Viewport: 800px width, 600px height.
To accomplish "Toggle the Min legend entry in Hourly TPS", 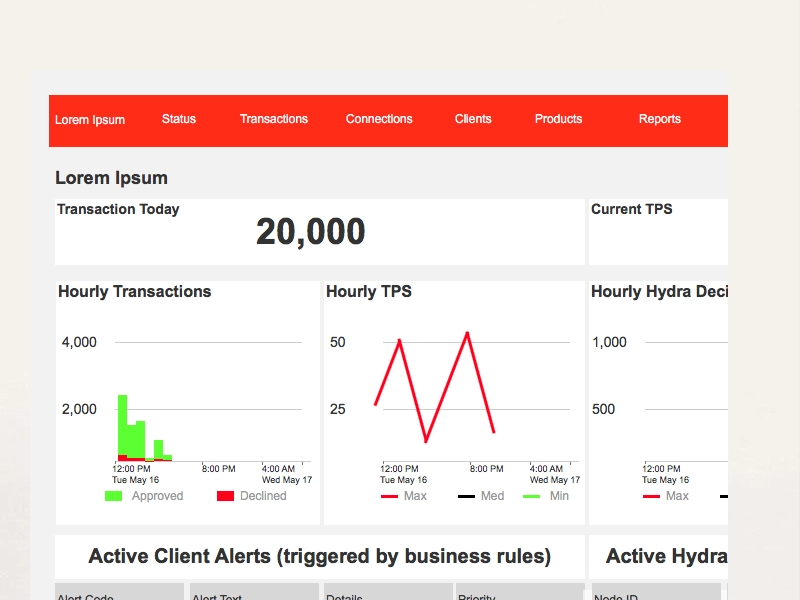I will coord(546,496).
